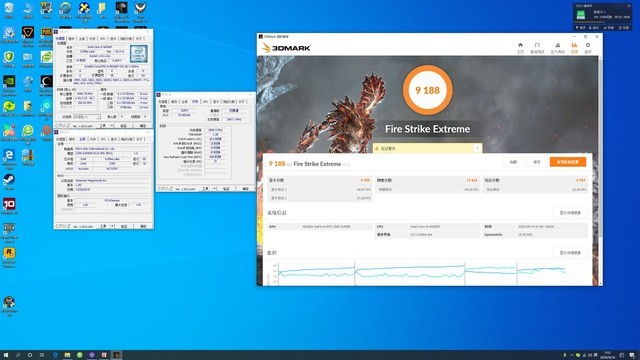This screenshot has height=360, width=640.
Task: Click the Windows Start button on the taskbar
Action: point(6,355)
